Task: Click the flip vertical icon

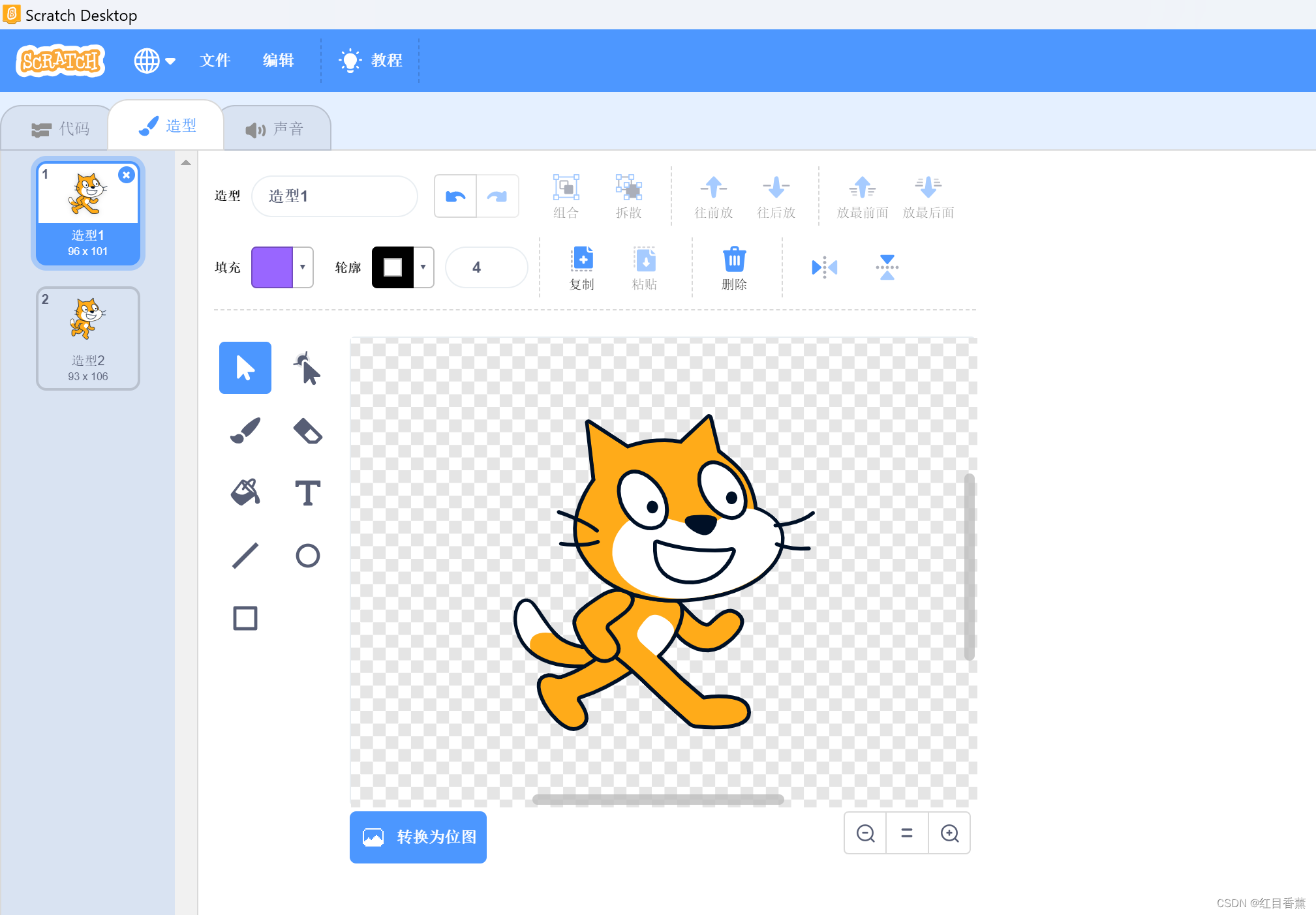Action: pos(887,267)
